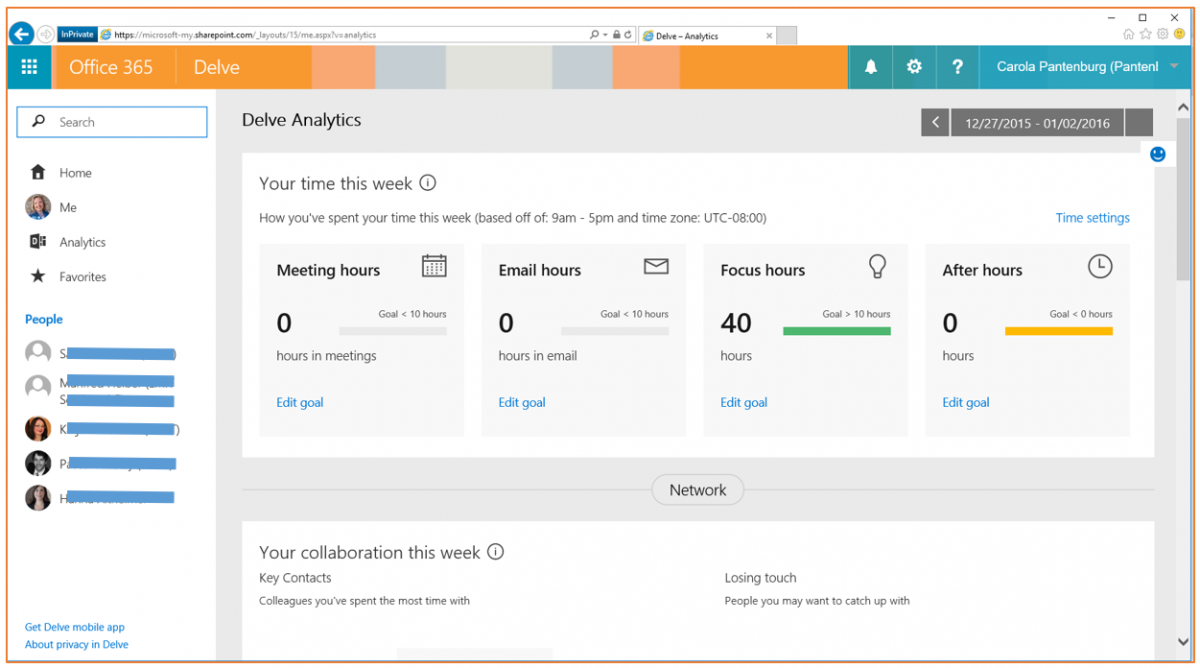1200x668 pixels.
Task: Click the date range 12/27/2015 - 01/02/2016
Action: pyautogui.click(x=1037, y=123)
